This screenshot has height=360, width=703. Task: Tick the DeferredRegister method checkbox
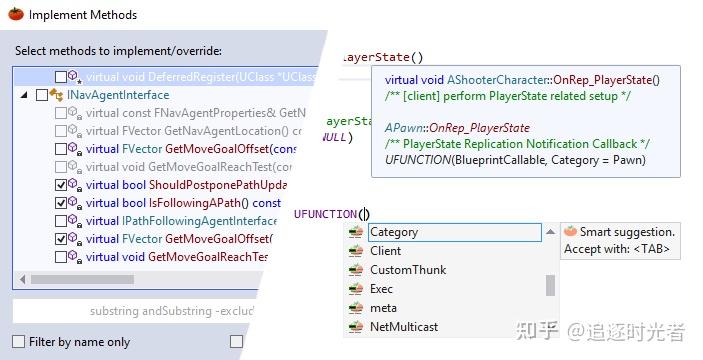(x=61, y=77)
